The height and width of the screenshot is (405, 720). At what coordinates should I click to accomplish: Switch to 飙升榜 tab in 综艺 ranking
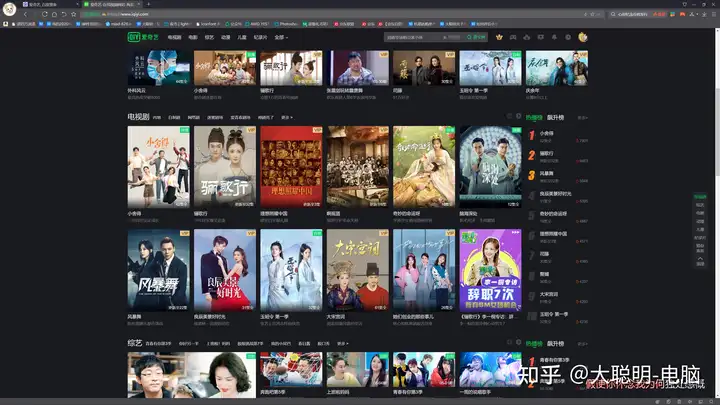555,343
